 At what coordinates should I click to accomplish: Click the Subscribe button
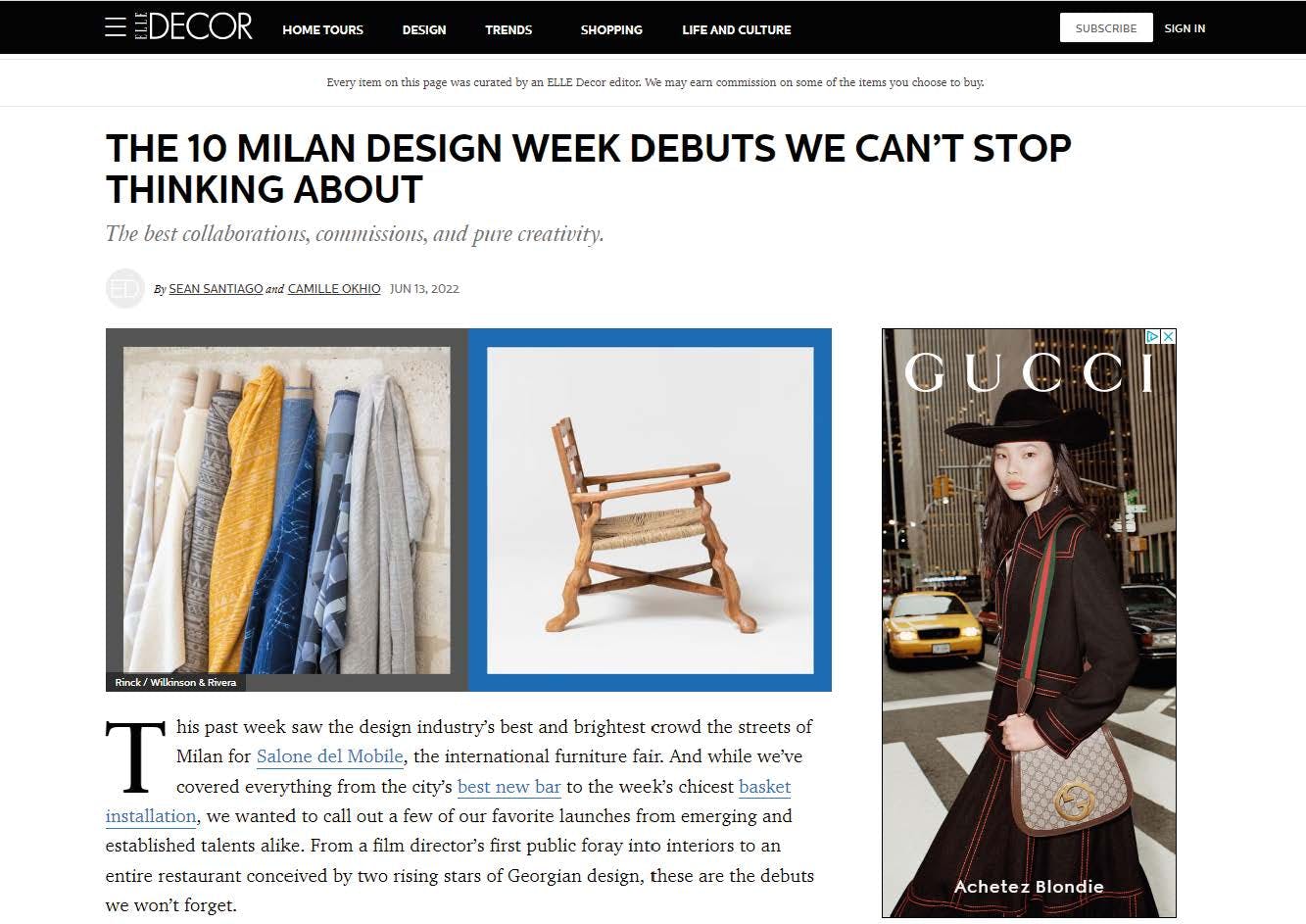click(1106, 27)
